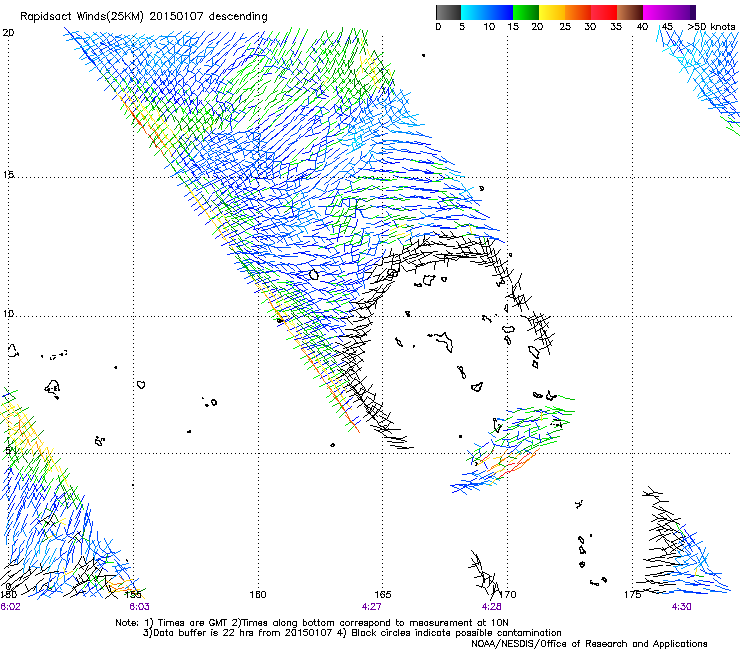This screenshot has width=740, height=650.
Task: Click the title text 'Rapidscat Winds(25KM)'
Action: 82,17
